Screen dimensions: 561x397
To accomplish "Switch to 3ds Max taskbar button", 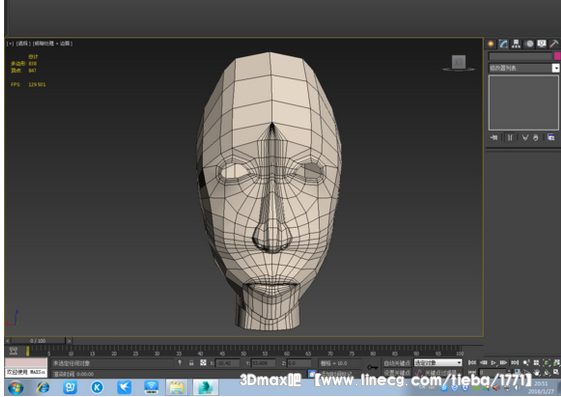I will pyautogui.click(x=205, y=388).
